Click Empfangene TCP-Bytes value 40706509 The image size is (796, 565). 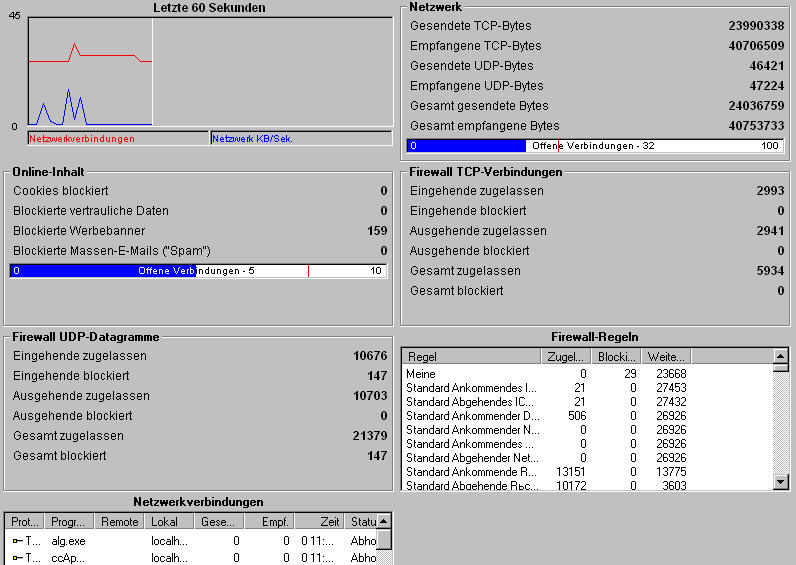click(x=756, y=46)
